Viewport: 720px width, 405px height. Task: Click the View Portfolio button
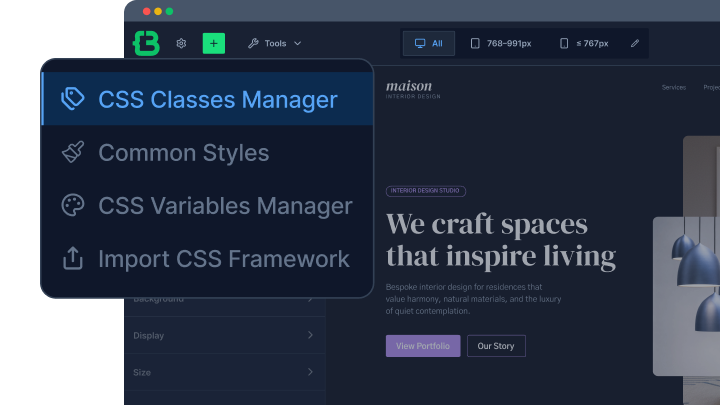[x=423, y=346]
